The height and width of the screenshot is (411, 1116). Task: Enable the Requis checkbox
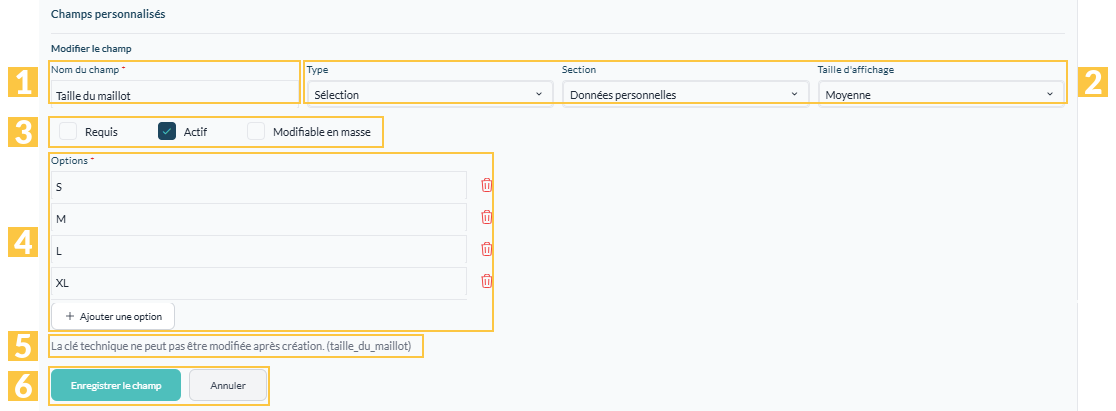tap(68, 131)
